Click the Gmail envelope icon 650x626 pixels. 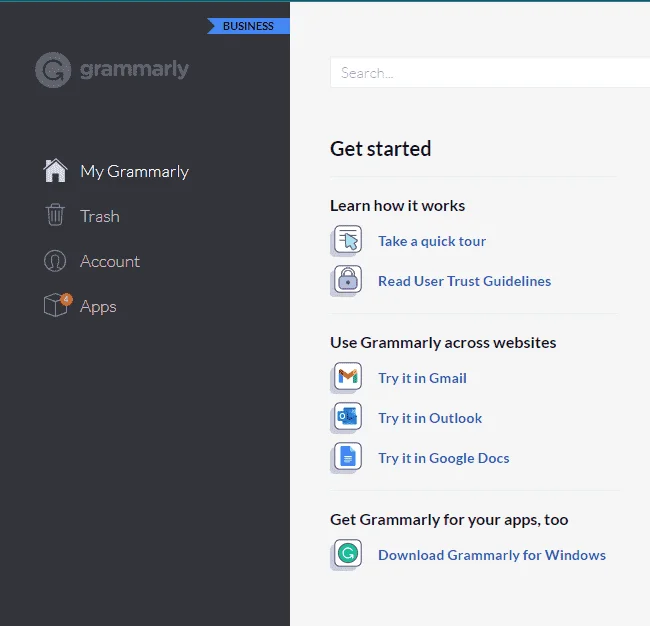pyautogui.click(x=348, y=376)
